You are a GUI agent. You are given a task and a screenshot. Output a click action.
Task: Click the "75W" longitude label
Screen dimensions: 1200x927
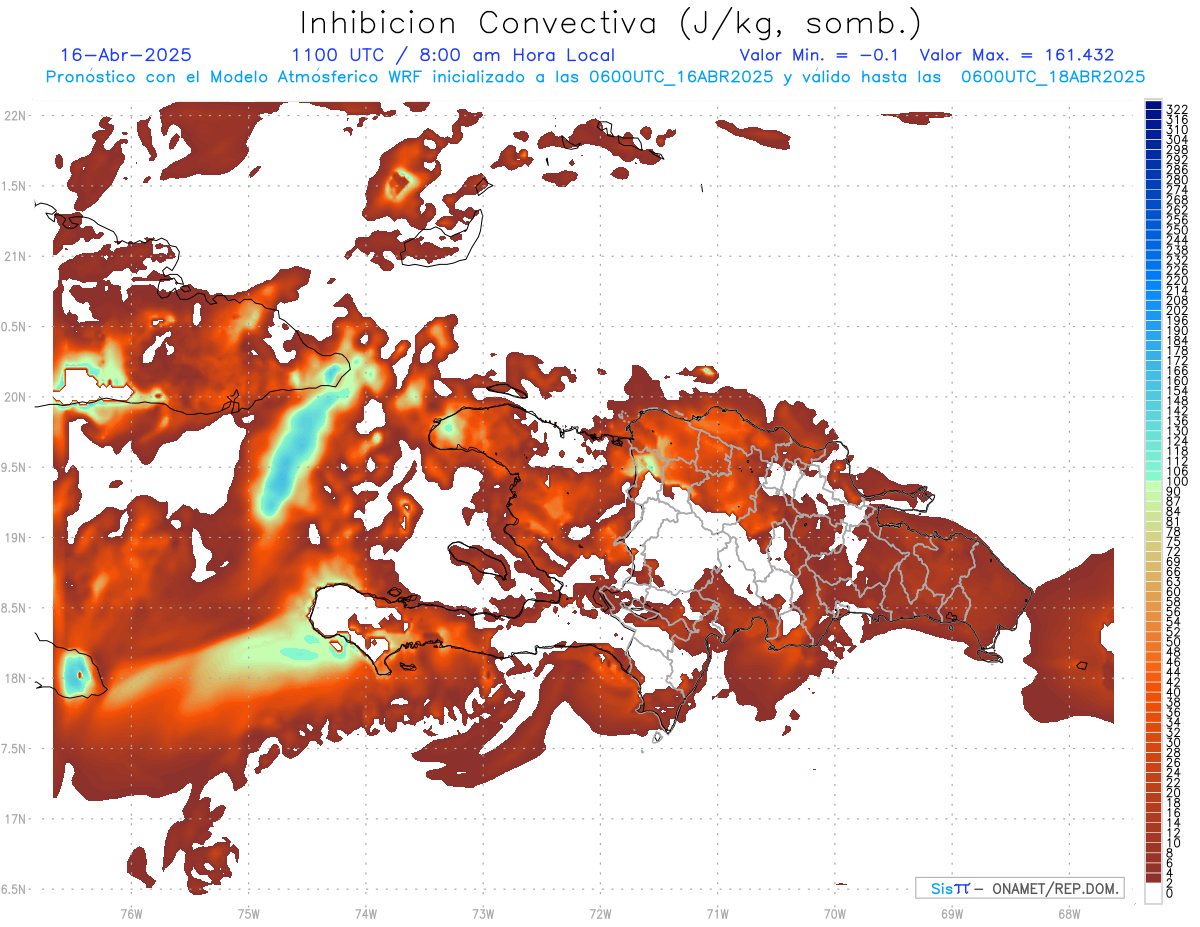249,913
